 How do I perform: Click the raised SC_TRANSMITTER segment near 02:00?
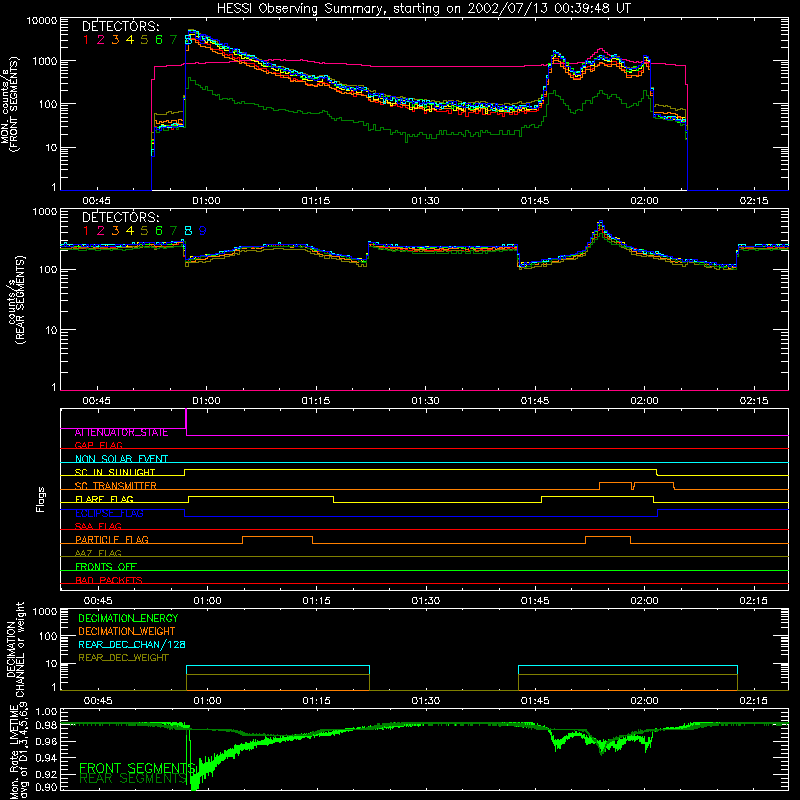point(637,483)
